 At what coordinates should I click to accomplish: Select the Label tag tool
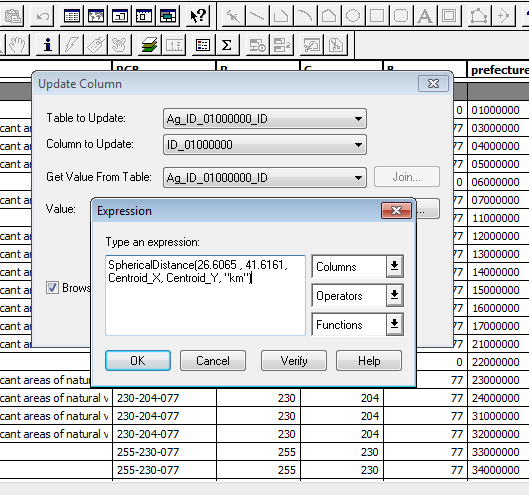(95, 45)
